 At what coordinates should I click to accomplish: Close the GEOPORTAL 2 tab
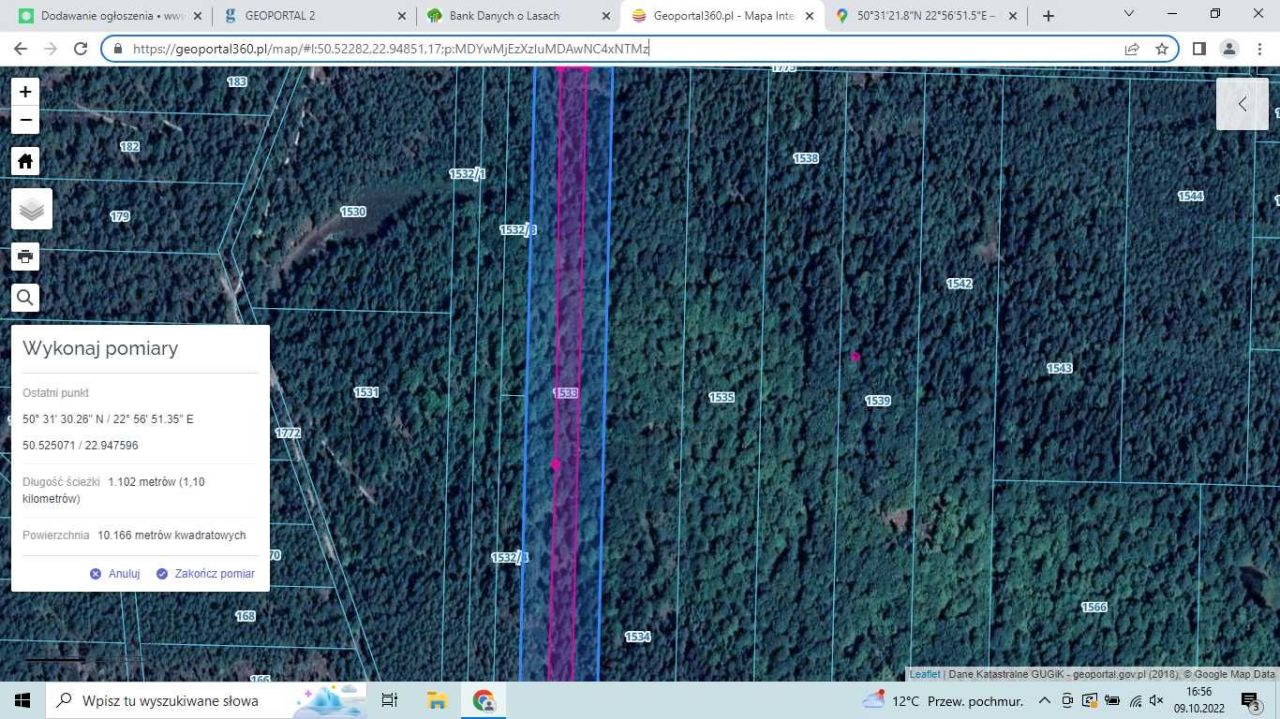pos(401,16)
